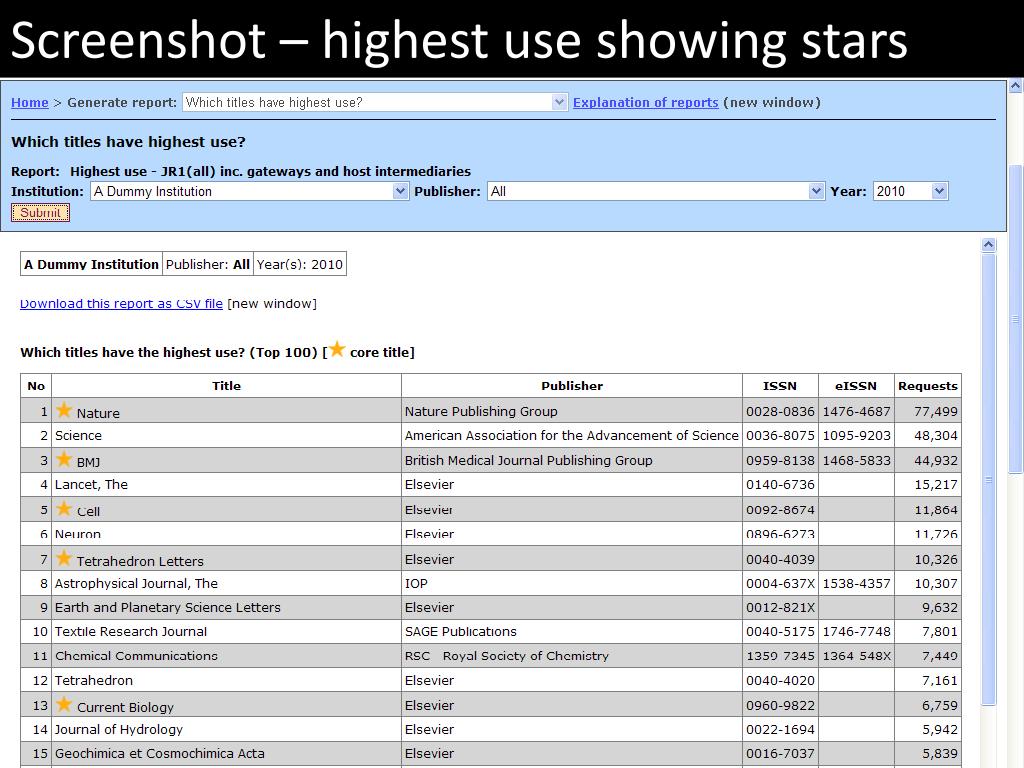Screen dimensions: 1024x768
Task: Go to the Home link
Action: [29, 103]
